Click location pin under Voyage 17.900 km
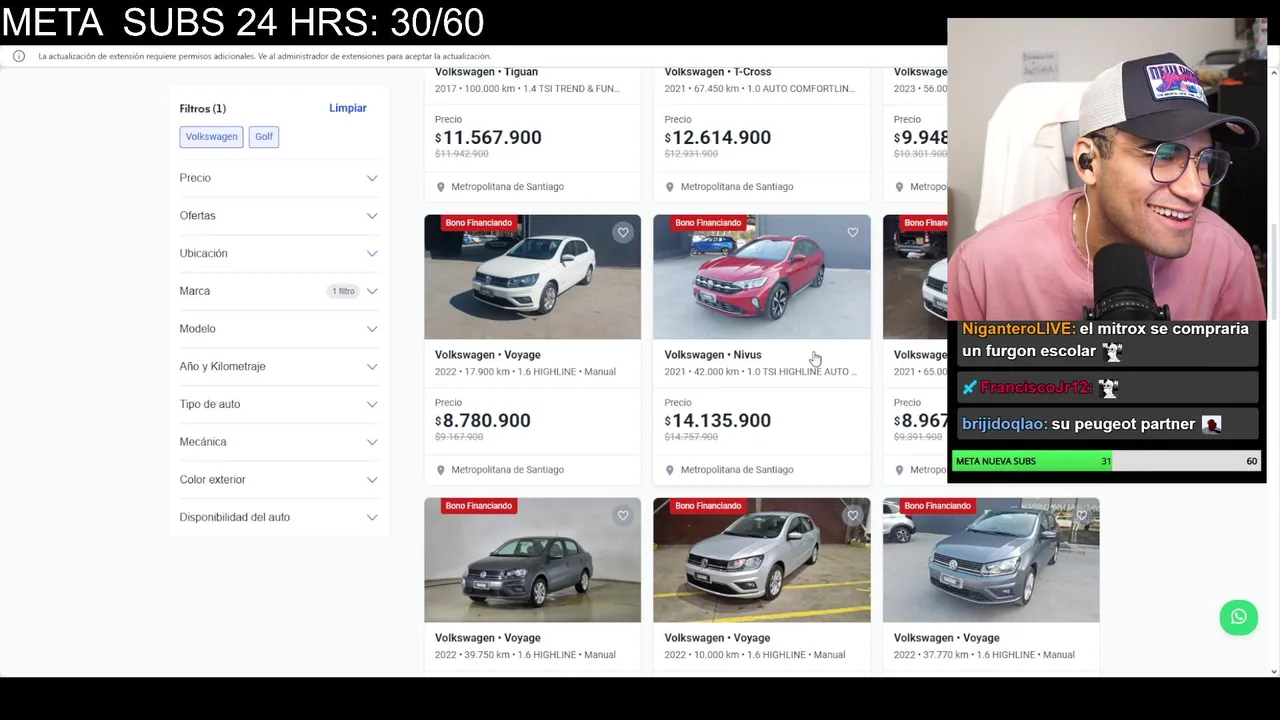 click(440, 470)
